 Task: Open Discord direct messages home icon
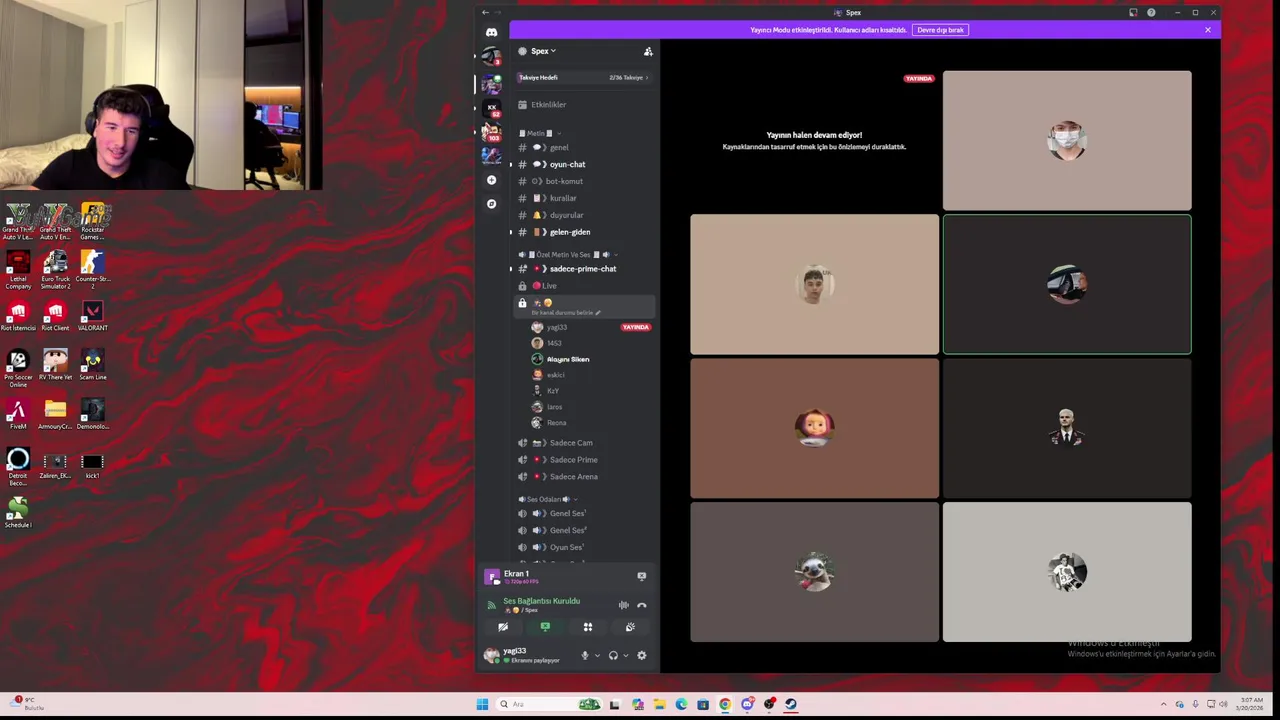click(x=491, y=33)
